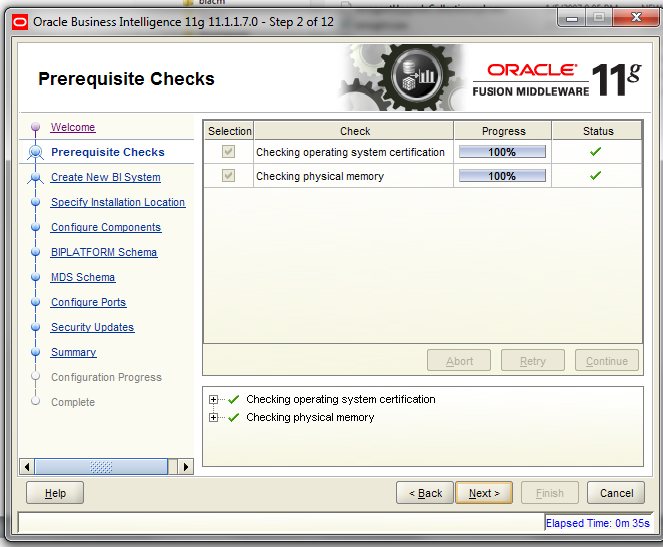This screenshot has width=663, height=547.
Task: Click the Complete step bullet
Action: pyautogui.click(x=36, y=401)
